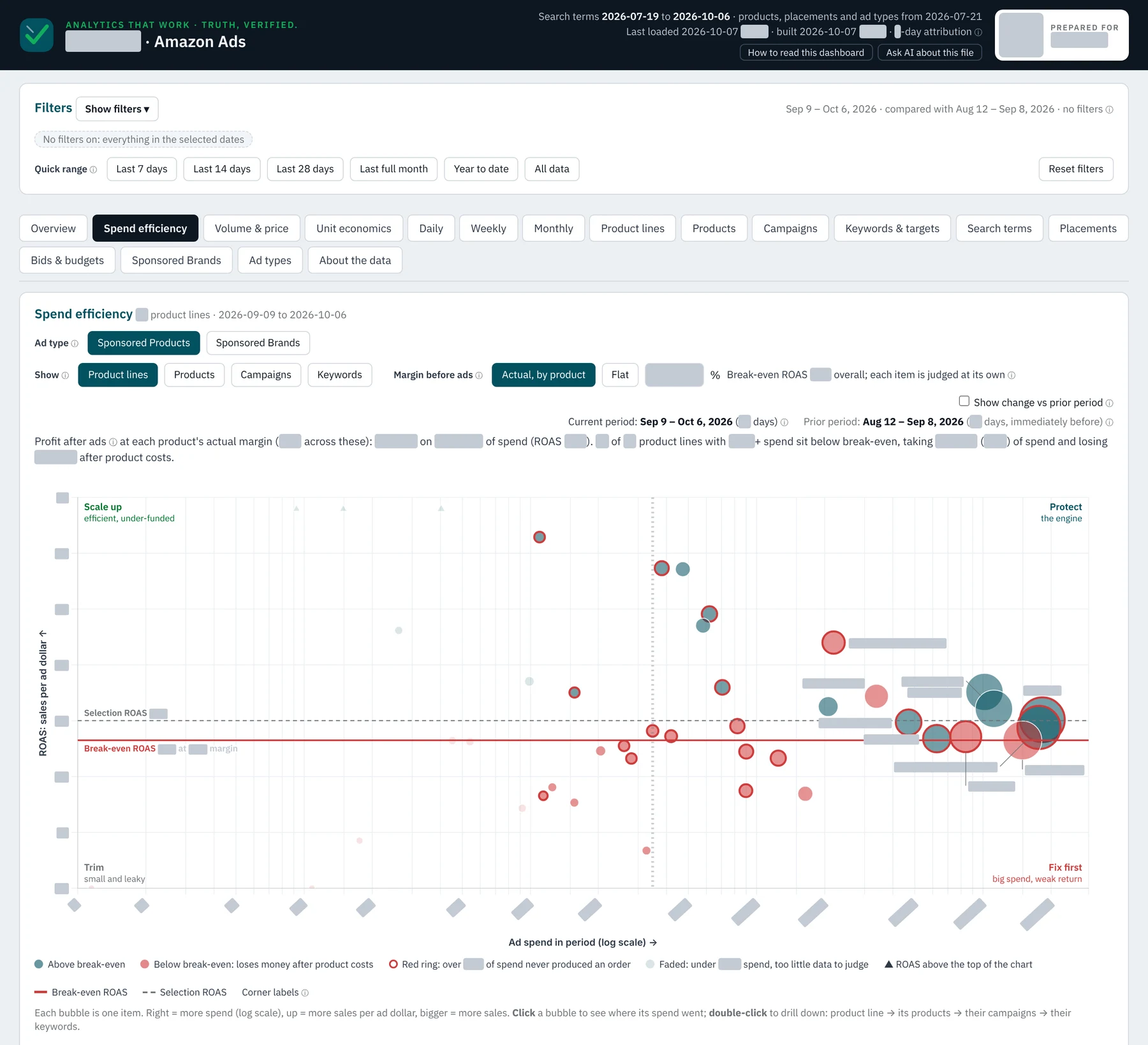This screenshot has height=1045, width=1148.
Task: Click the Weekly tab
Action: [488, 228]
